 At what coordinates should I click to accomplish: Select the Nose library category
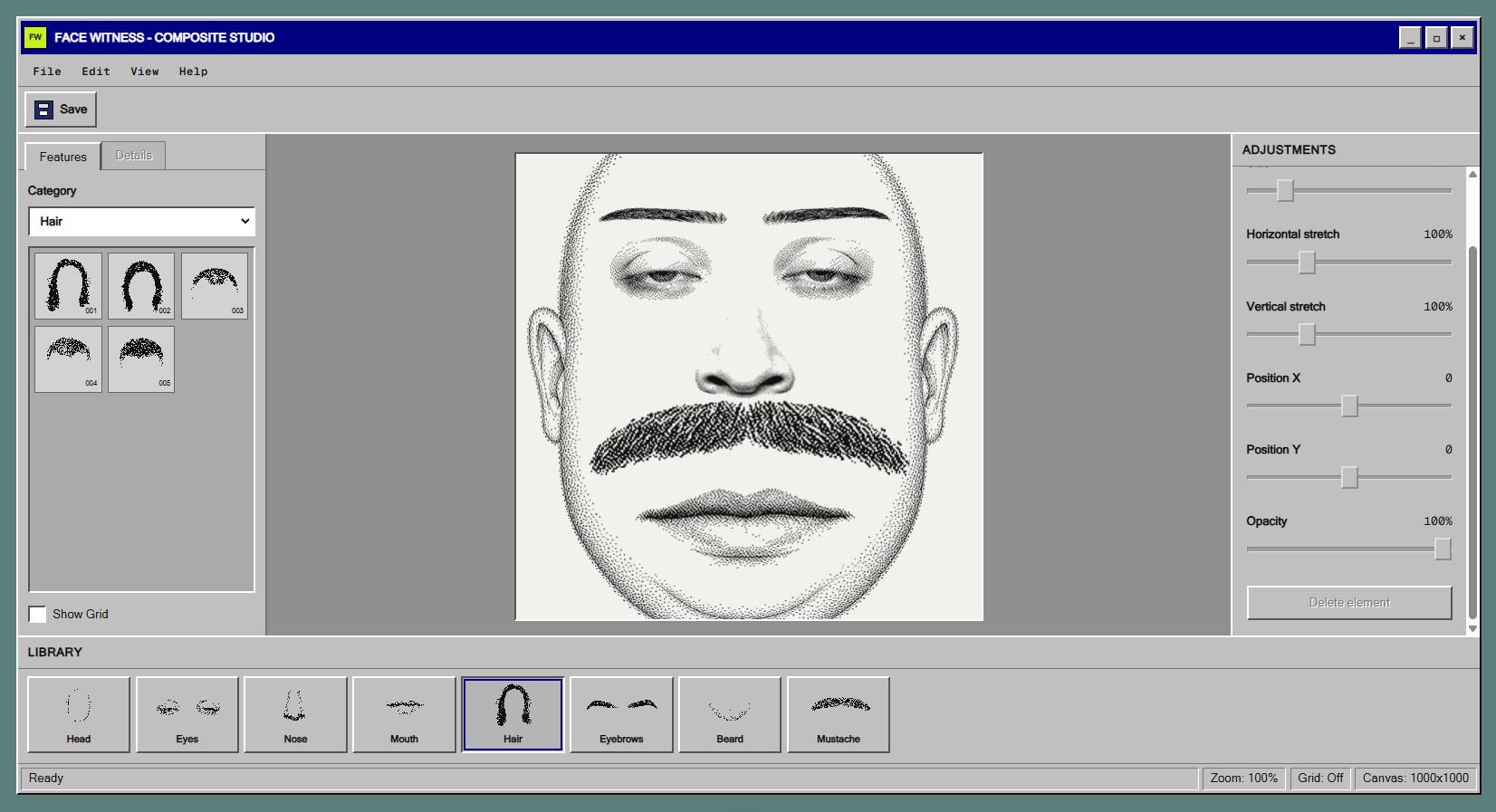click(x=295, y=714)
